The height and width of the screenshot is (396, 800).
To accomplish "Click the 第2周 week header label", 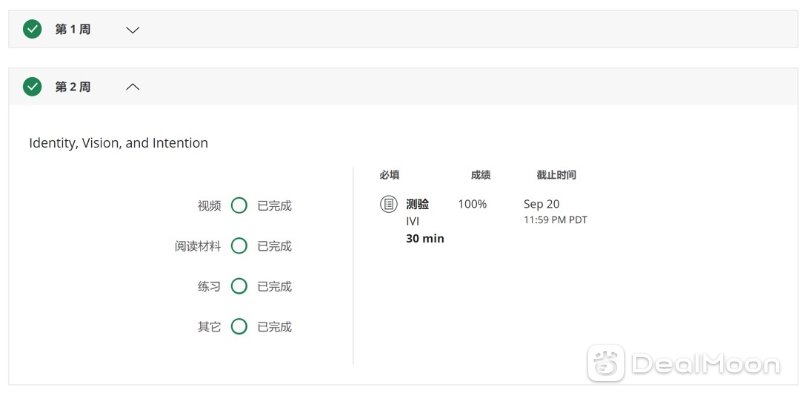I will click(72, 87).
